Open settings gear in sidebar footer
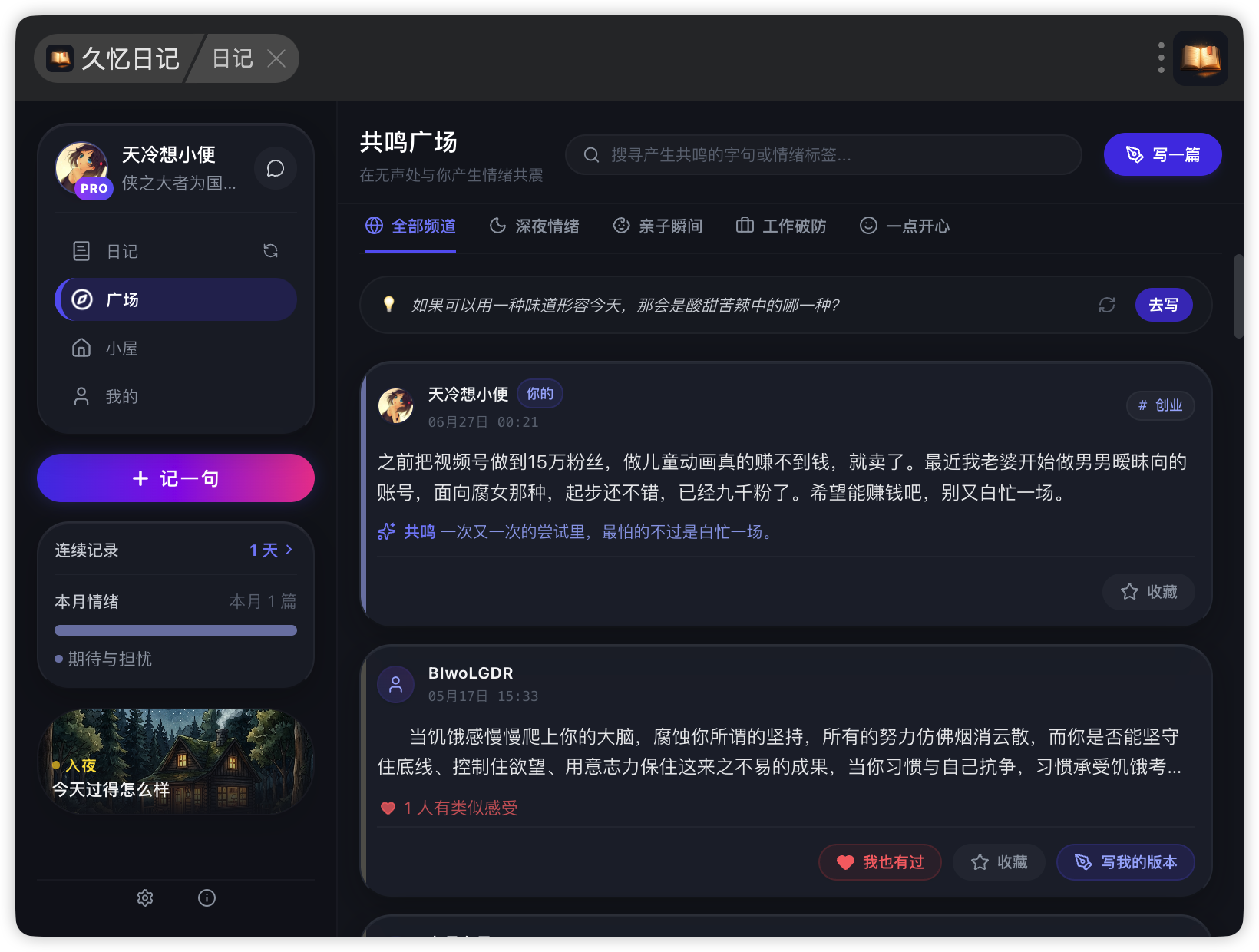This screenshot has height=952, width=1259. click(145, 897)
